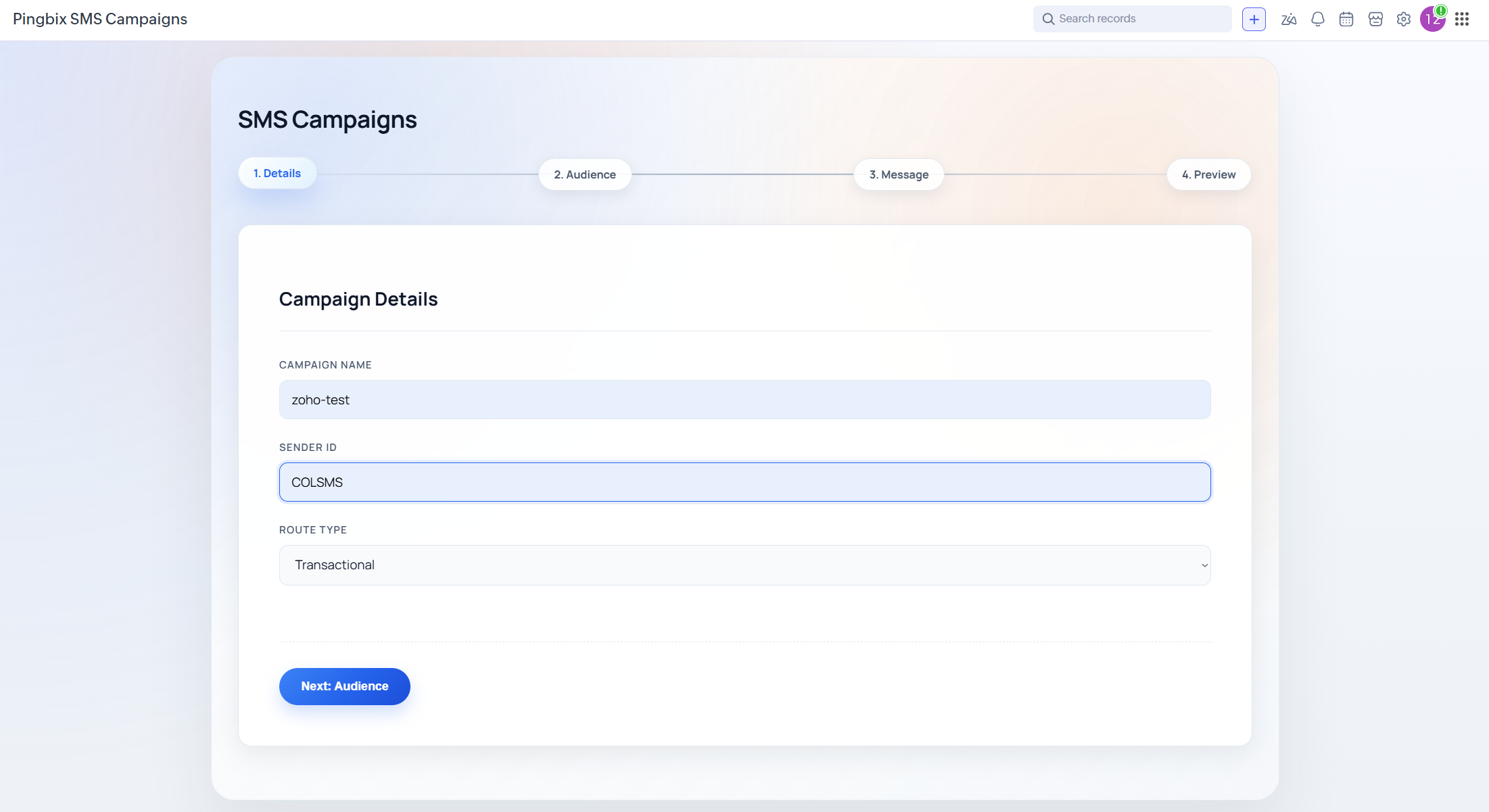The width and height of the screenshot is (1489, 812).
Task: Open the calendar icon in header
Action: pyautogui.click(x=1346, y=19)
